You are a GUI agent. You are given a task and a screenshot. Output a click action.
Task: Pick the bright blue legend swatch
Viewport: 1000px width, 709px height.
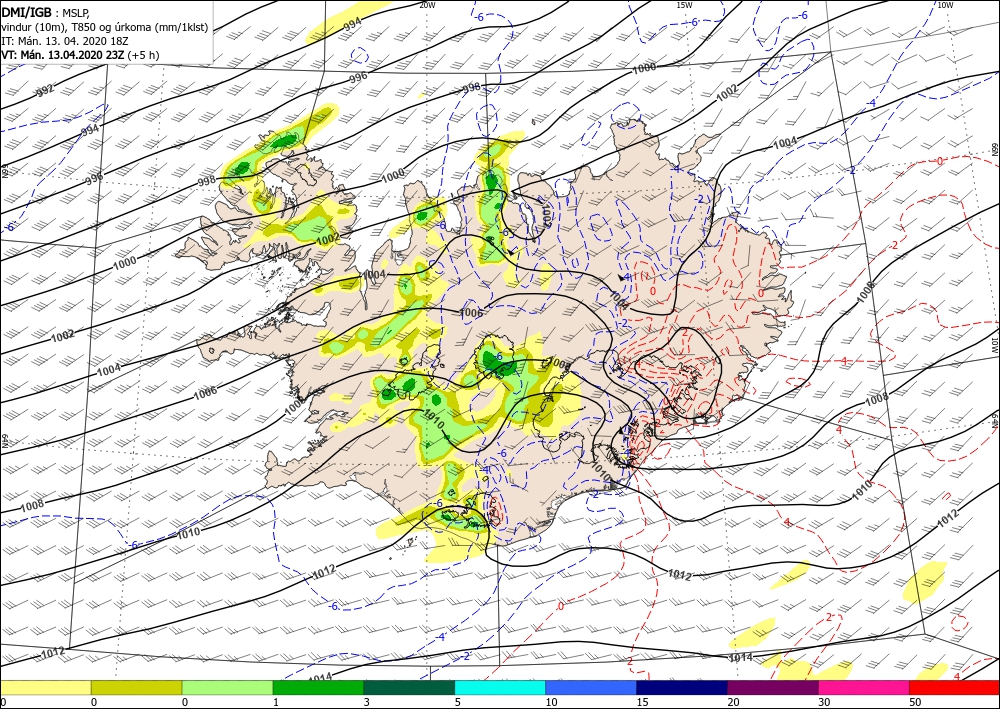point(591,687)
